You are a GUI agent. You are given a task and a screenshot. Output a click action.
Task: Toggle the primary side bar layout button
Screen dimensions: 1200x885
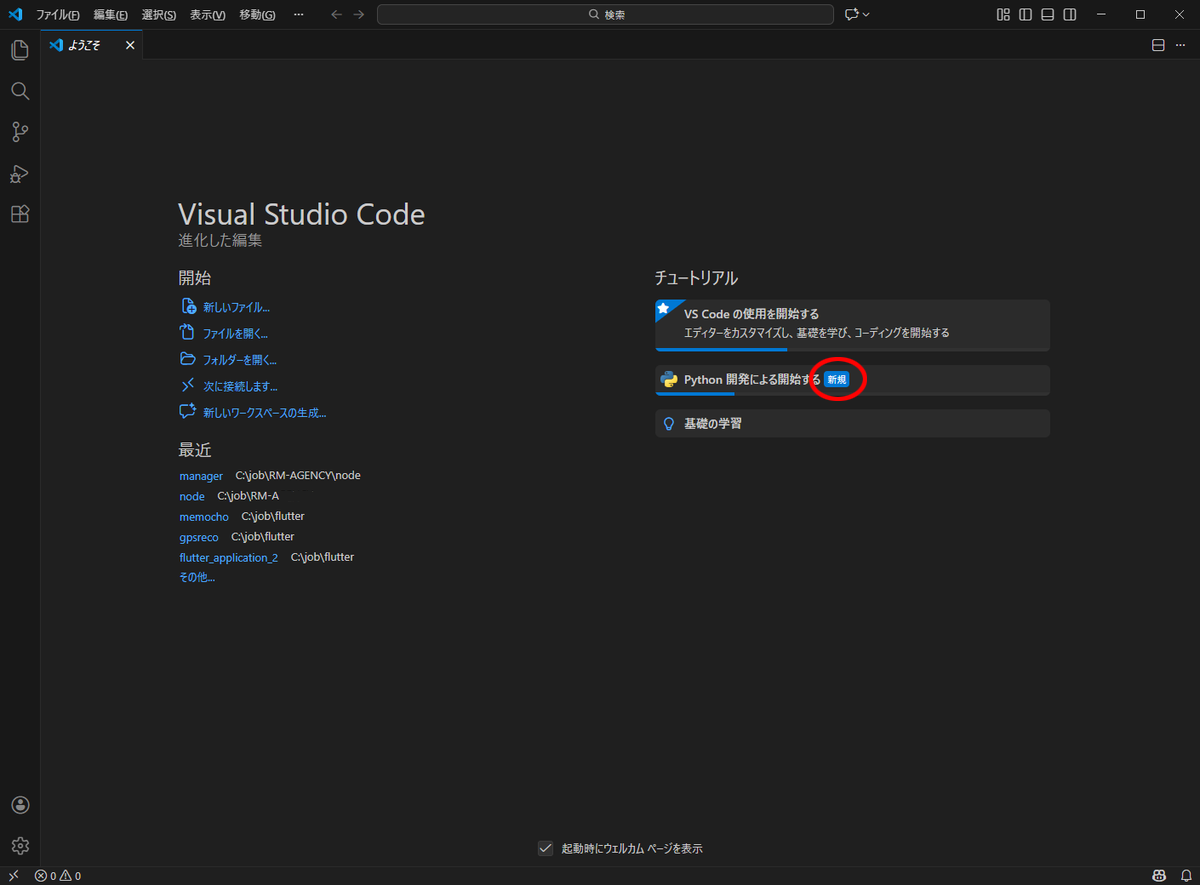[x=1026, y=14]
